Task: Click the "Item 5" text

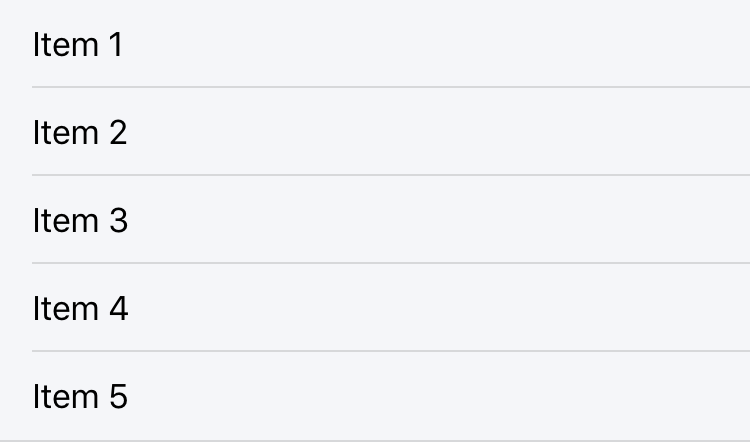Action: [x=80, y=397]
